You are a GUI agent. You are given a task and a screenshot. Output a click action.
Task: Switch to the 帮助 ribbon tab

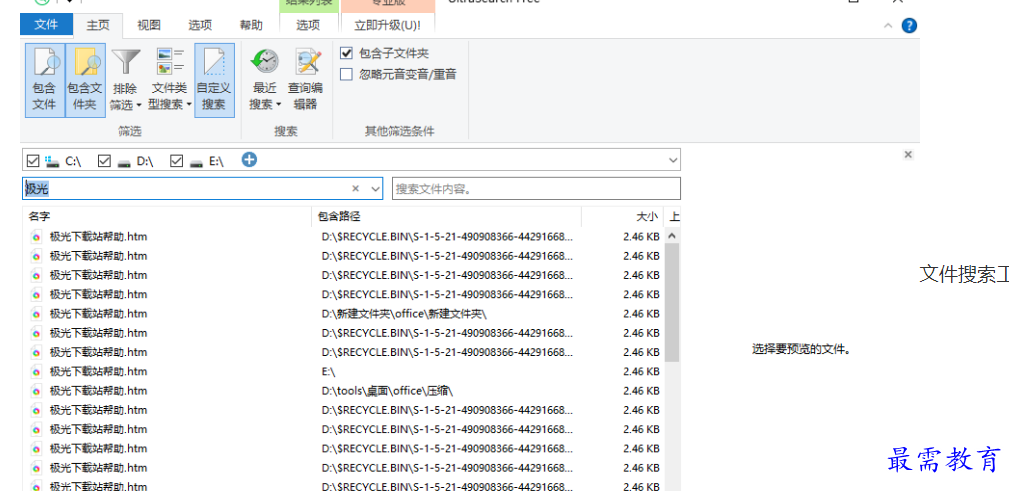click(x=251, y=25)
